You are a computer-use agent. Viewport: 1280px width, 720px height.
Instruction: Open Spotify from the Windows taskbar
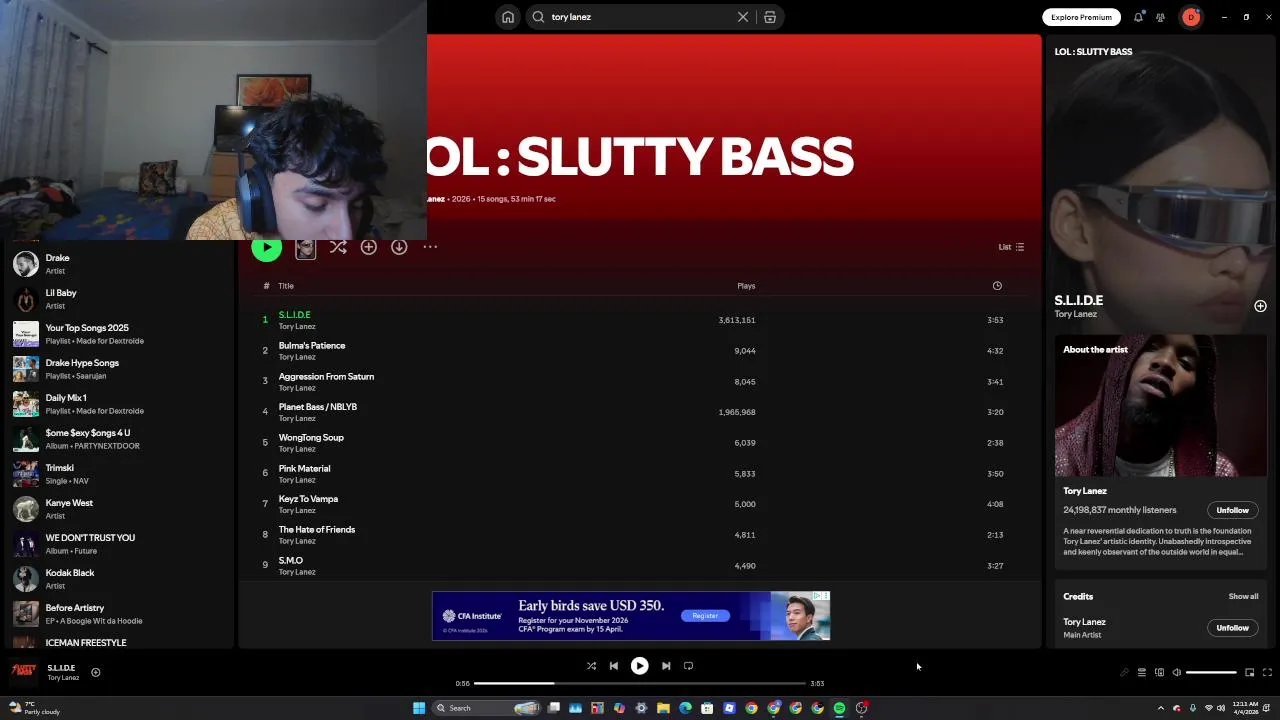pos(839,708)
